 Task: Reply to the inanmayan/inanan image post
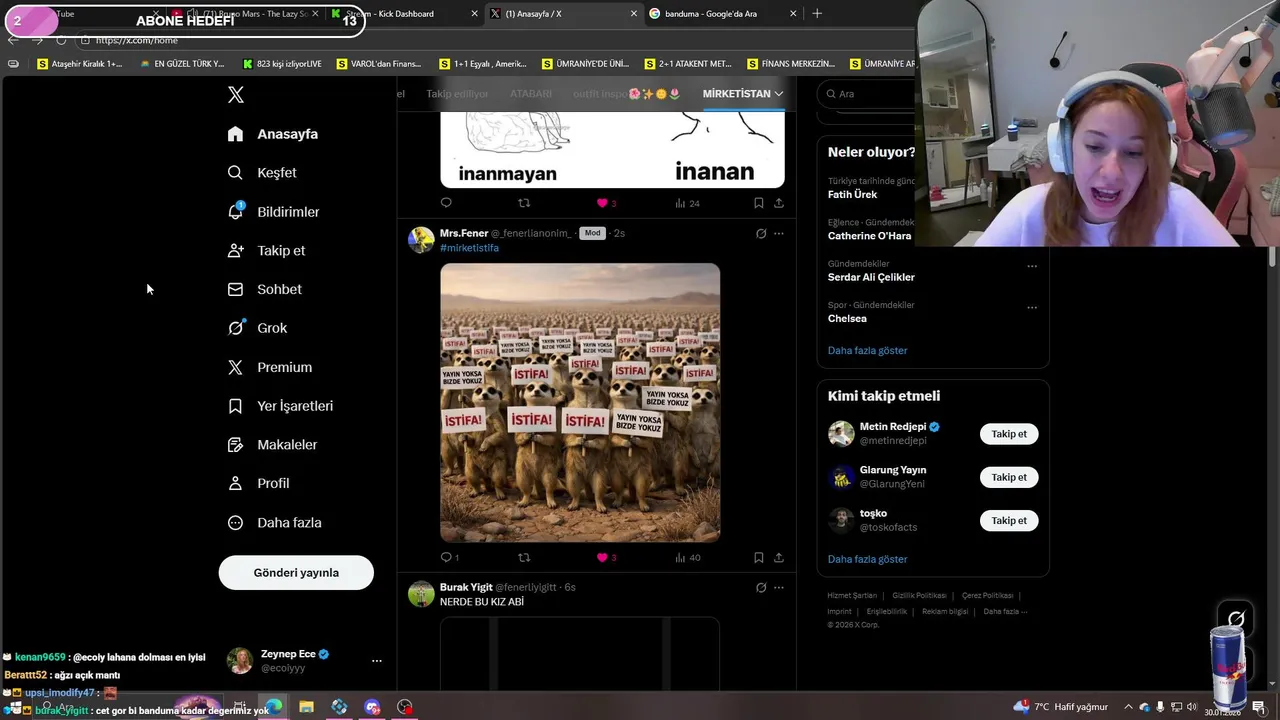click(x=446, y=203)
